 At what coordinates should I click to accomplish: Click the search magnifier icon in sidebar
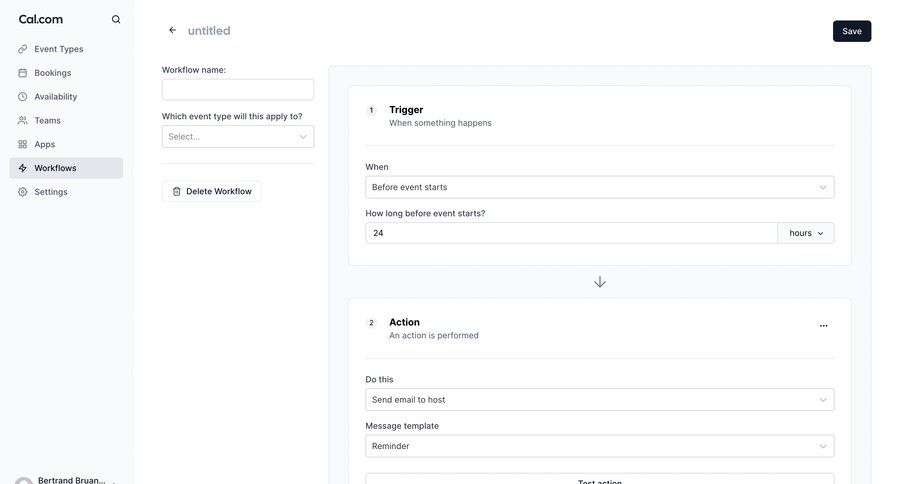pos(116,19)
